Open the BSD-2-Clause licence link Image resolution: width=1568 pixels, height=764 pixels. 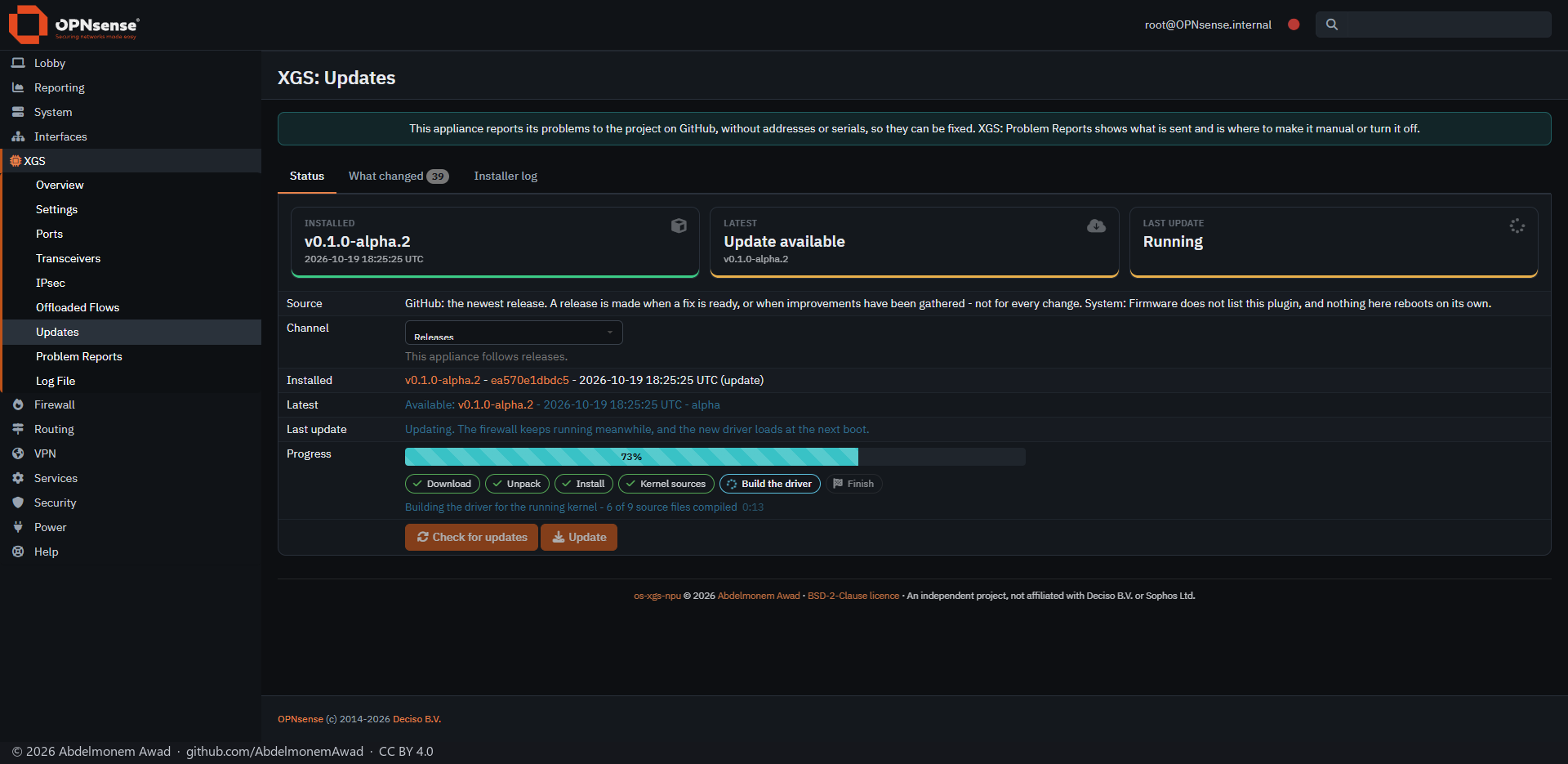853,596
